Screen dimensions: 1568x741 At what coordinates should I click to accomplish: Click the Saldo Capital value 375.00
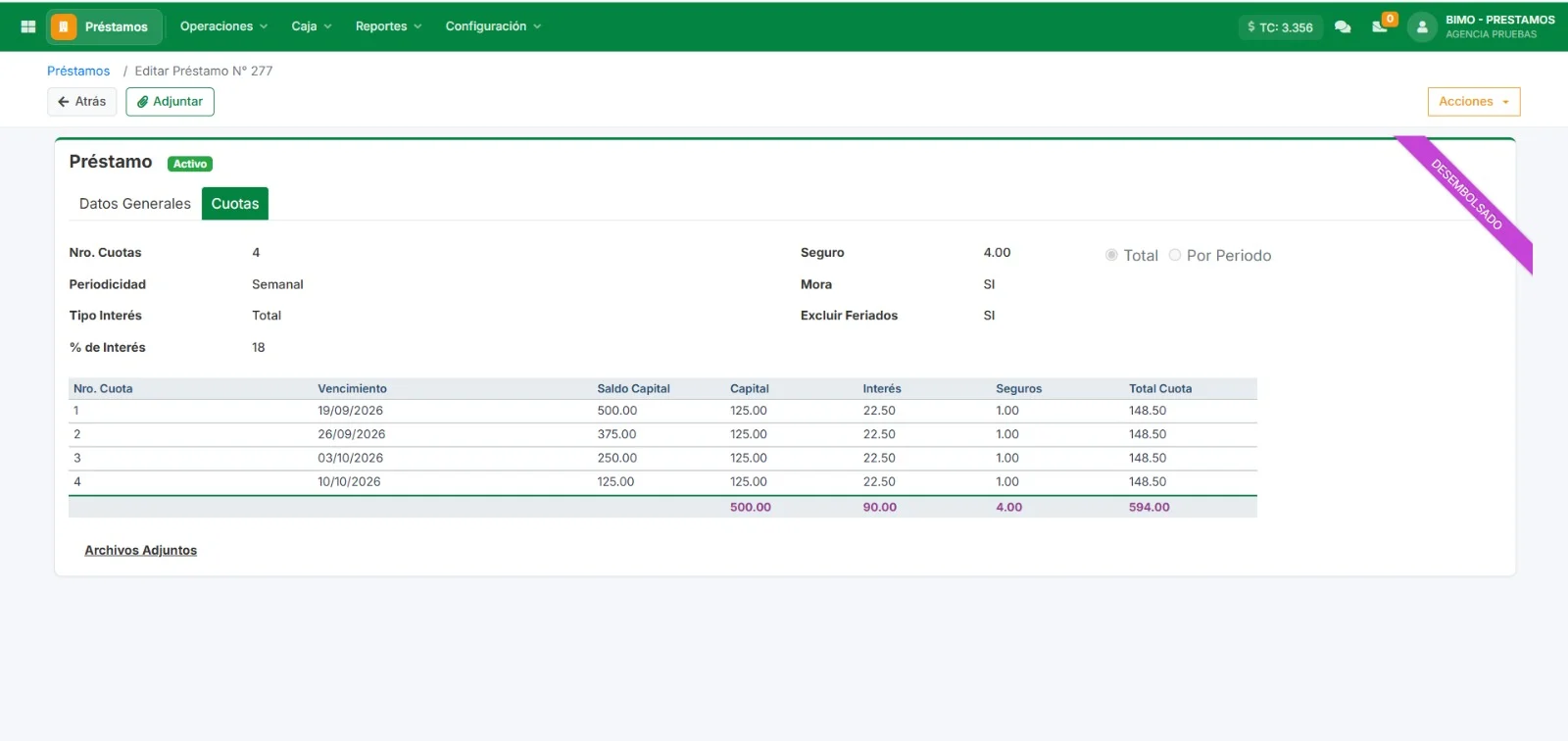coord(616,434)
